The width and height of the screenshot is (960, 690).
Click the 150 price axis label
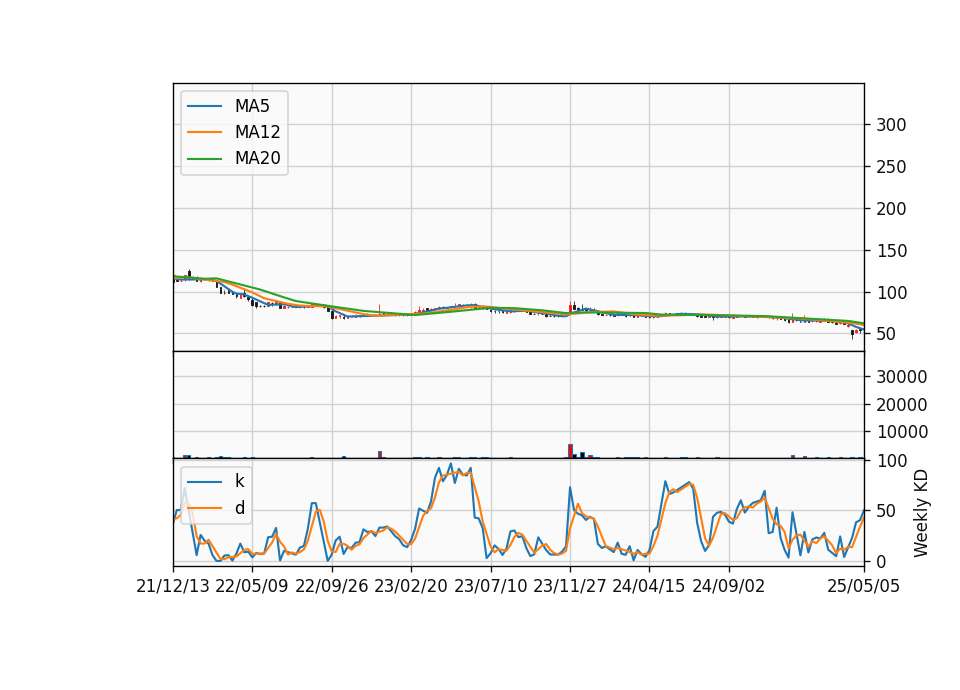point(891,250)
